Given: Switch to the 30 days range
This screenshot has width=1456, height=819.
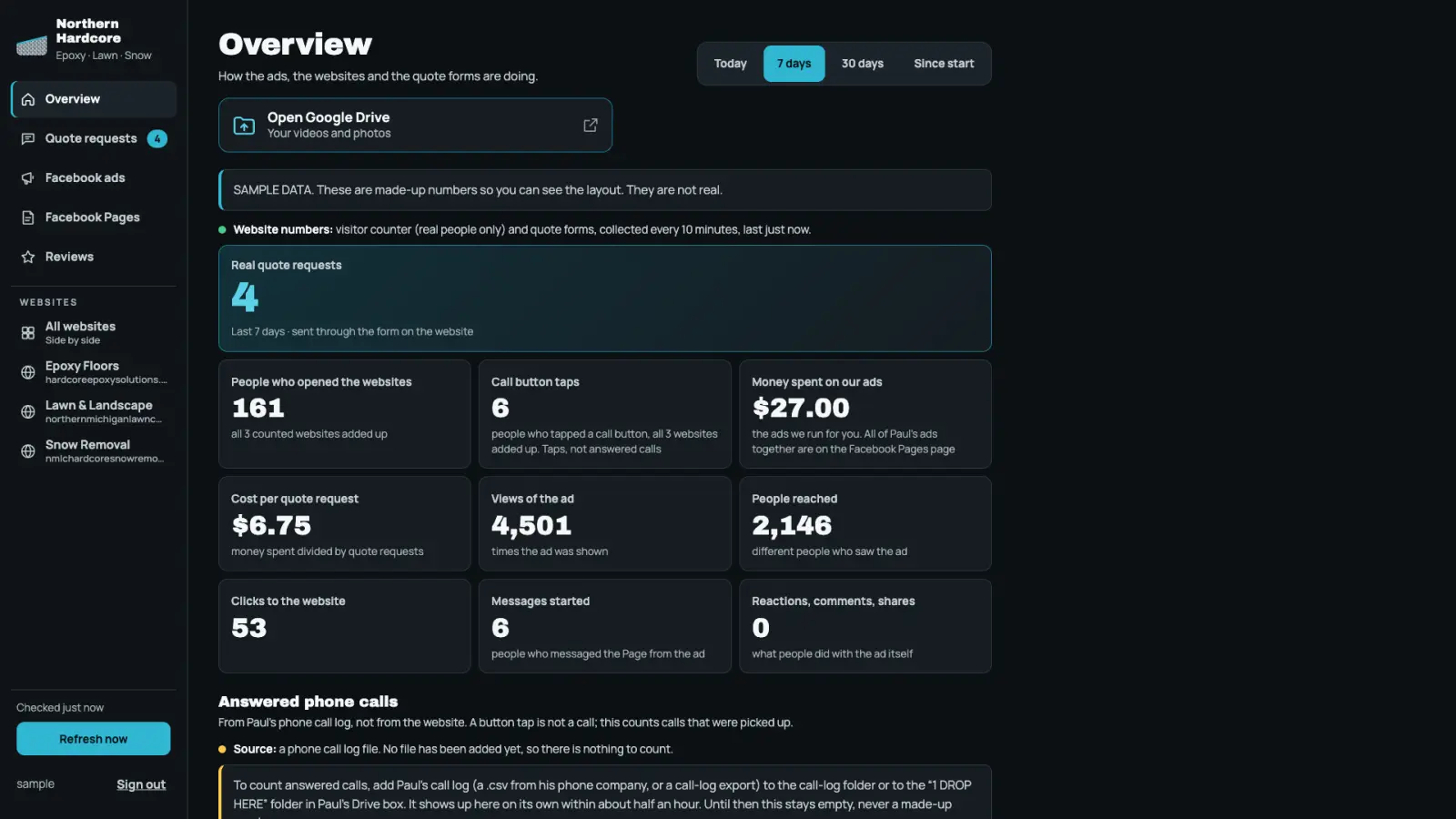Looking at the screenshot, I should click(863, 64).
